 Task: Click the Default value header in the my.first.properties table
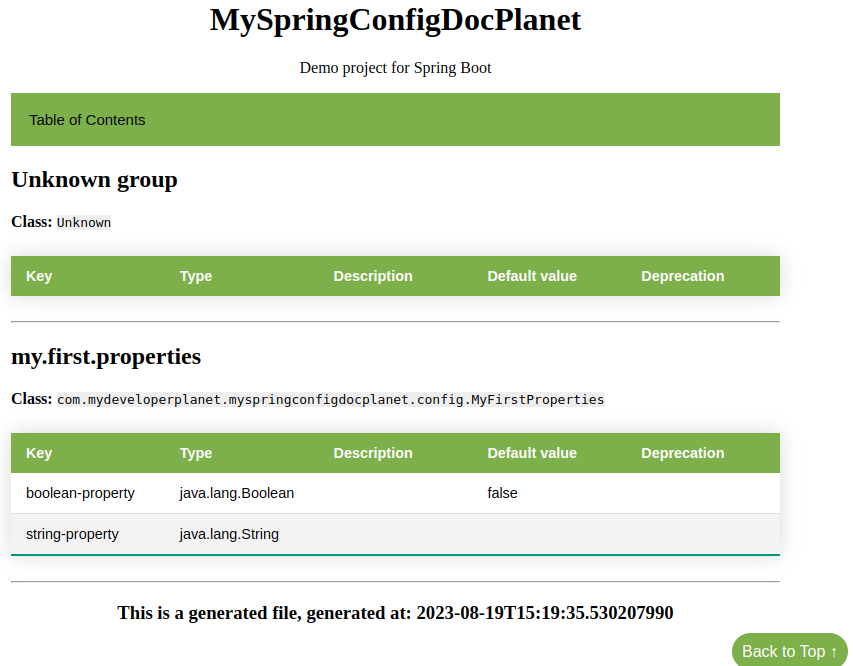pos(532,453)
